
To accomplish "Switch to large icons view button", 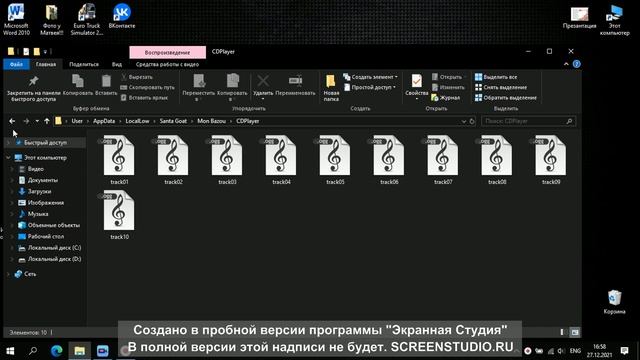I will tap(575, 332).
